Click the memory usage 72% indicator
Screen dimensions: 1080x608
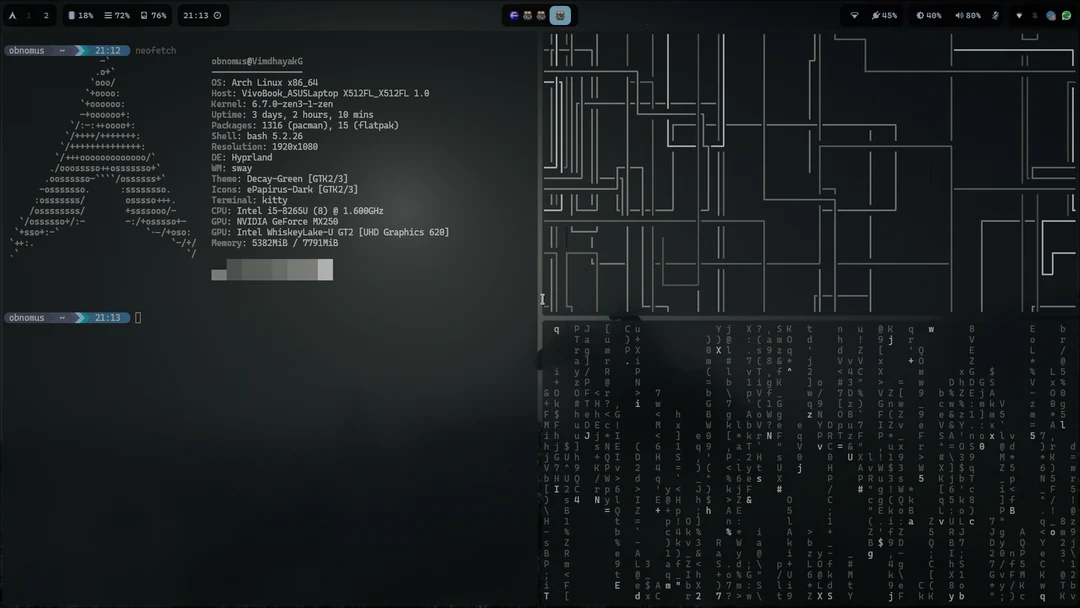coord(117,15)
